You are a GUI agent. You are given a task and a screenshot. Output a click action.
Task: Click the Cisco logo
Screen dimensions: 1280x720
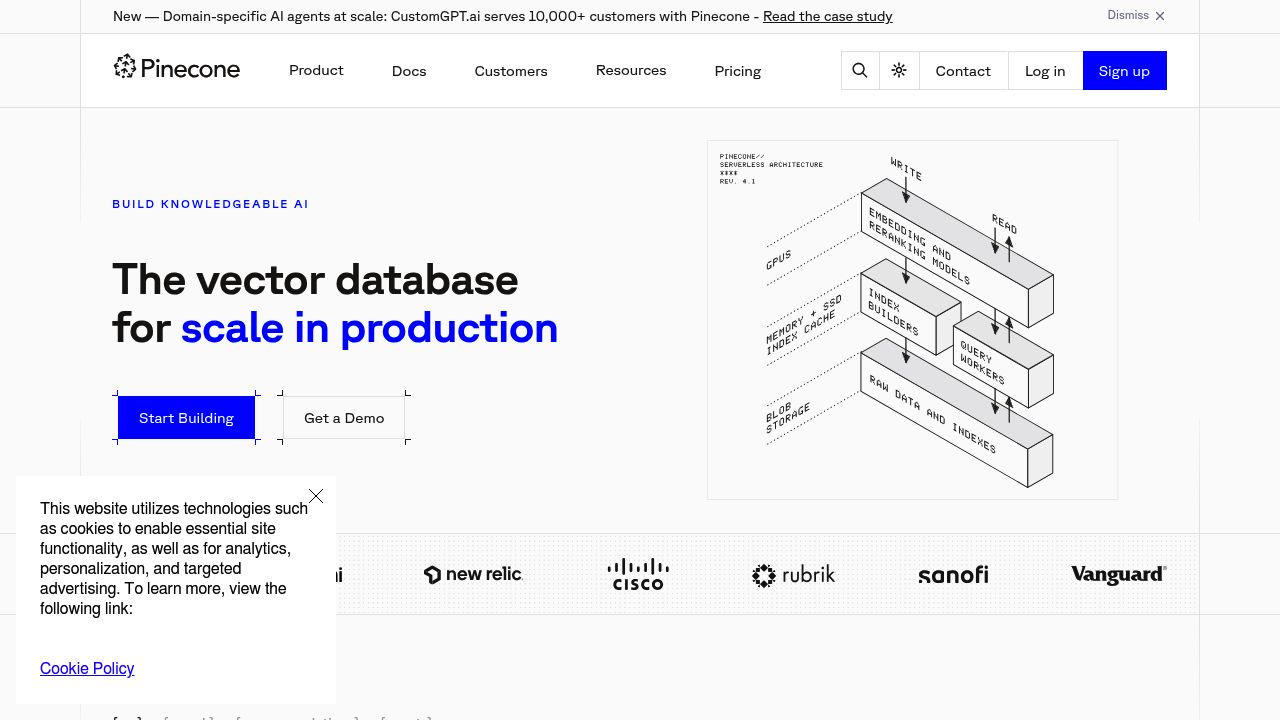click(x=638, y=574)
